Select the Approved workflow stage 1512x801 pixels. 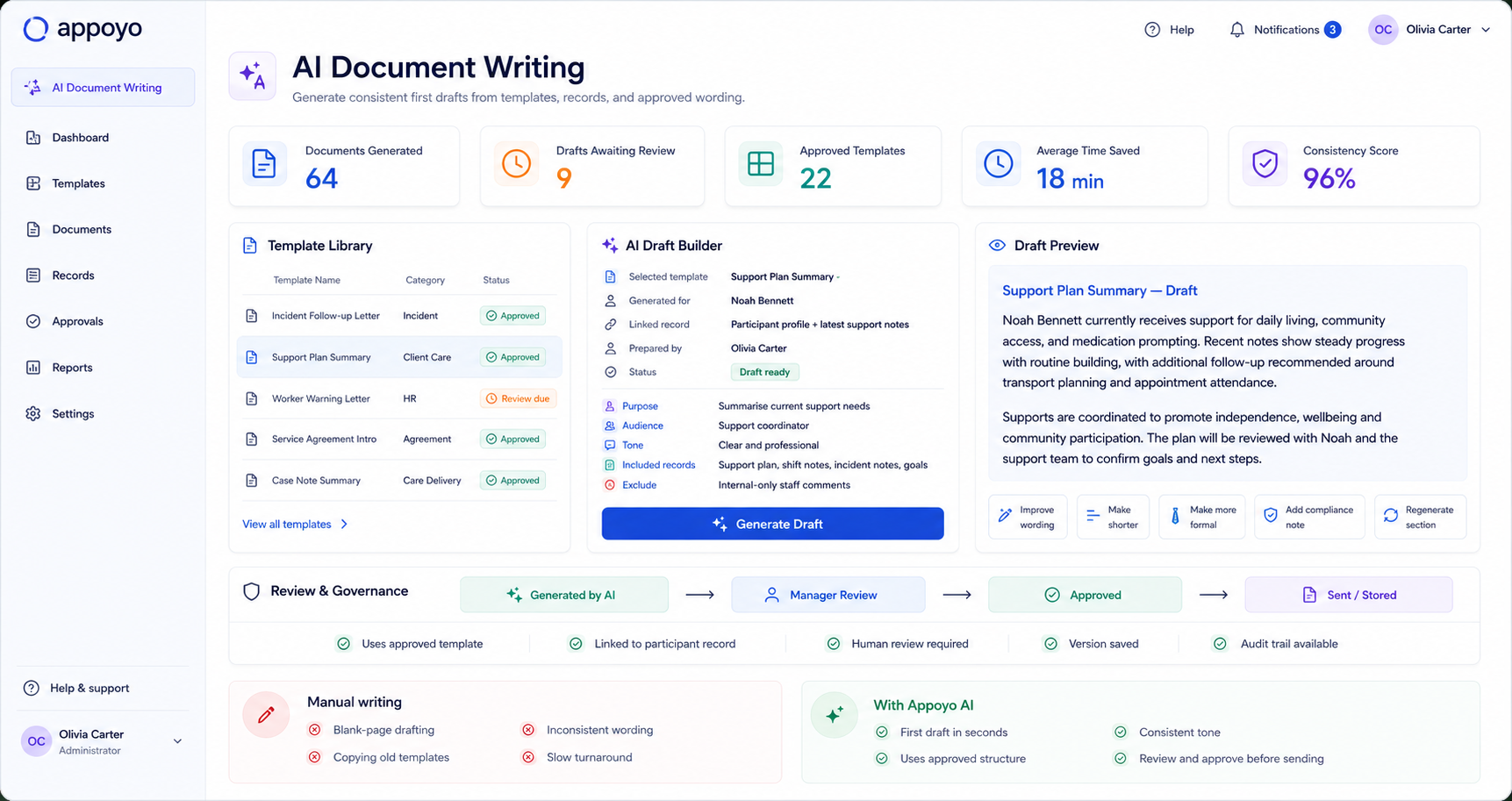(x=1085, y=595)
